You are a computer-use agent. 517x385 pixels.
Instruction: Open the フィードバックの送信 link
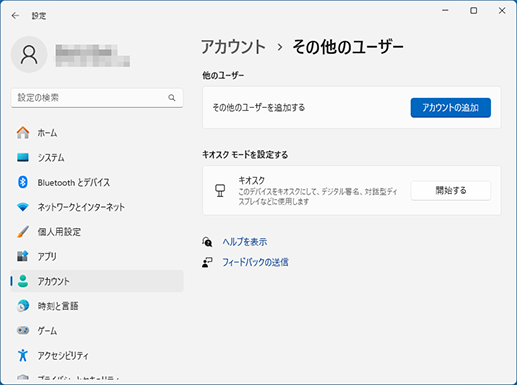(x=255, y=262)
